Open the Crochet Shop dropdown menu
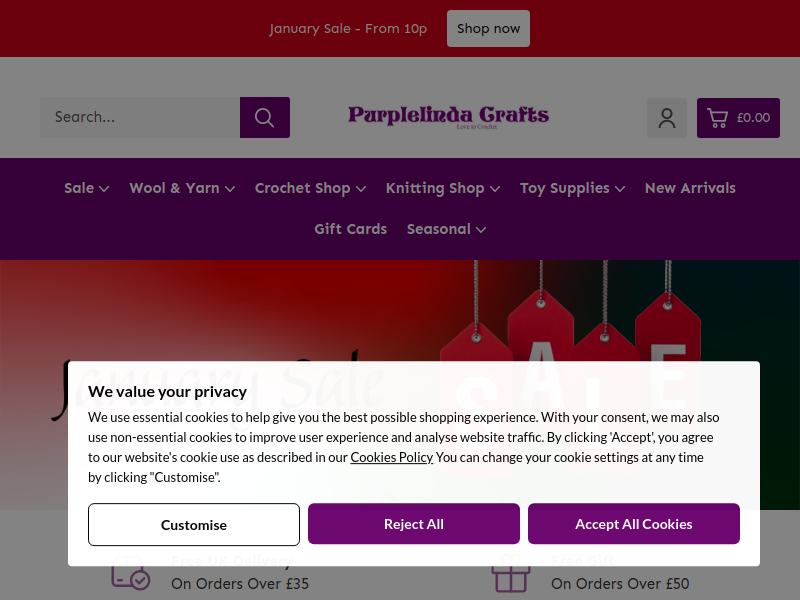 [x=310, y=188]
